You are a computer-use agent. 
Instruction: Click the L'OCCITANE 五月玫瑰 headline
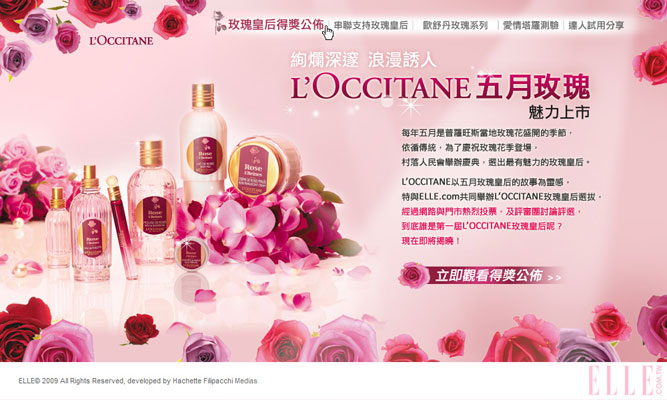(441, 87)
